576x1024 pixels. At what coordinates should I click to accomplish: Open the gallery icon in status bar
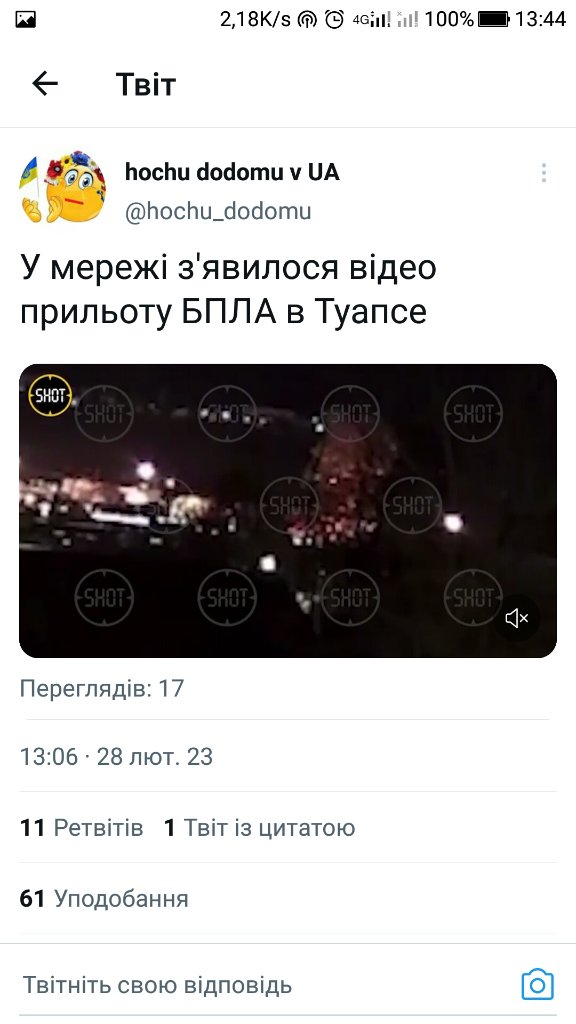(x=25, y=20)
